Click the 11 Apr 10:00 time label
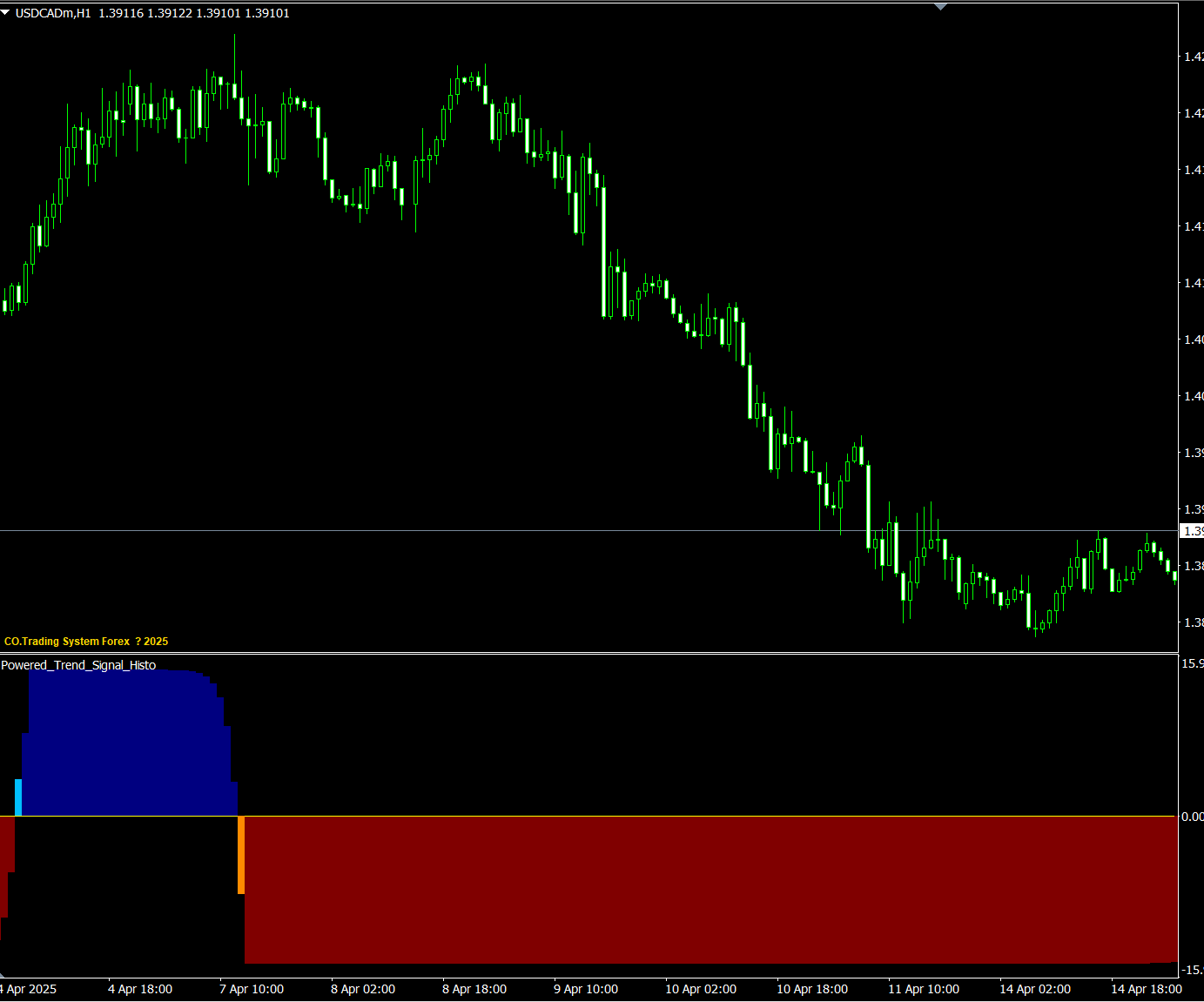 click(x=924, y=989)
